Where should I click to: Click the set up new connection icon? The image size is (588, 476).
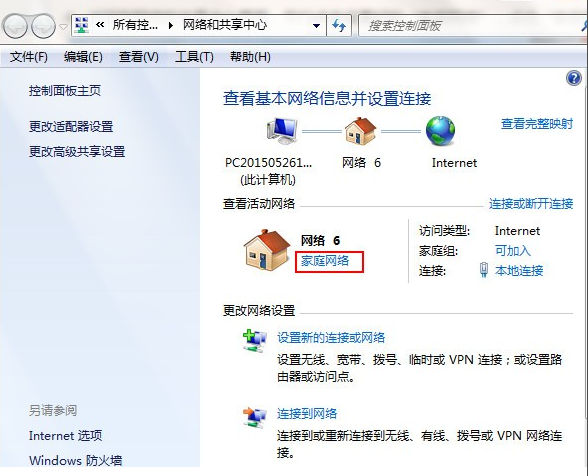point(255,341)
